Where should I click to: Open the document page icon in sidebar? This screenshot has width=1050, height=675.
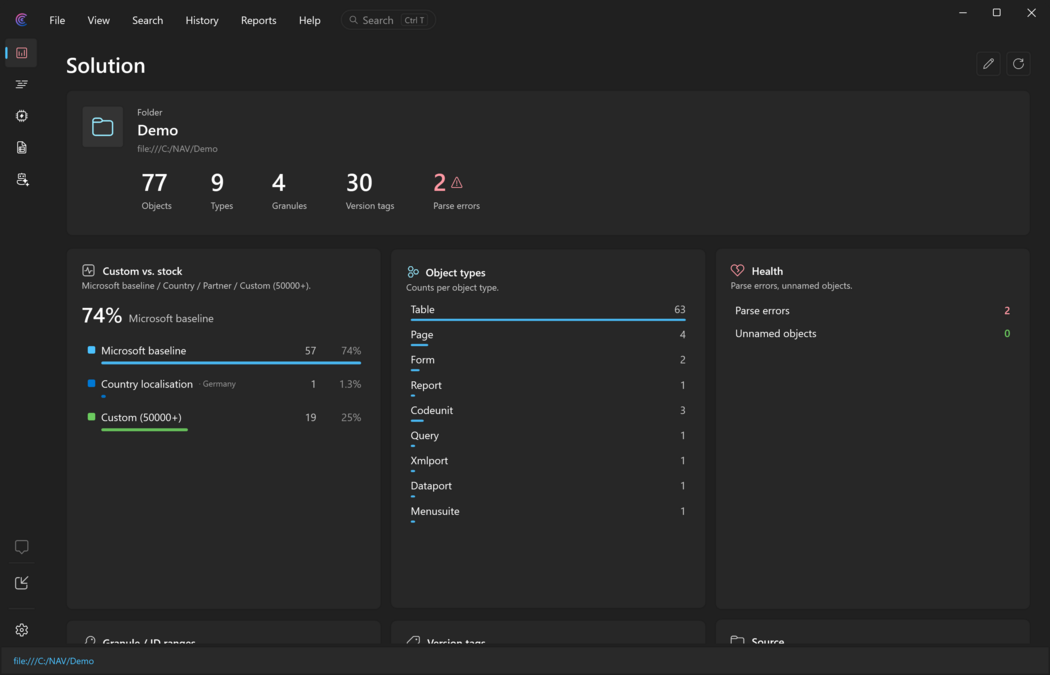tap(21, 147)
